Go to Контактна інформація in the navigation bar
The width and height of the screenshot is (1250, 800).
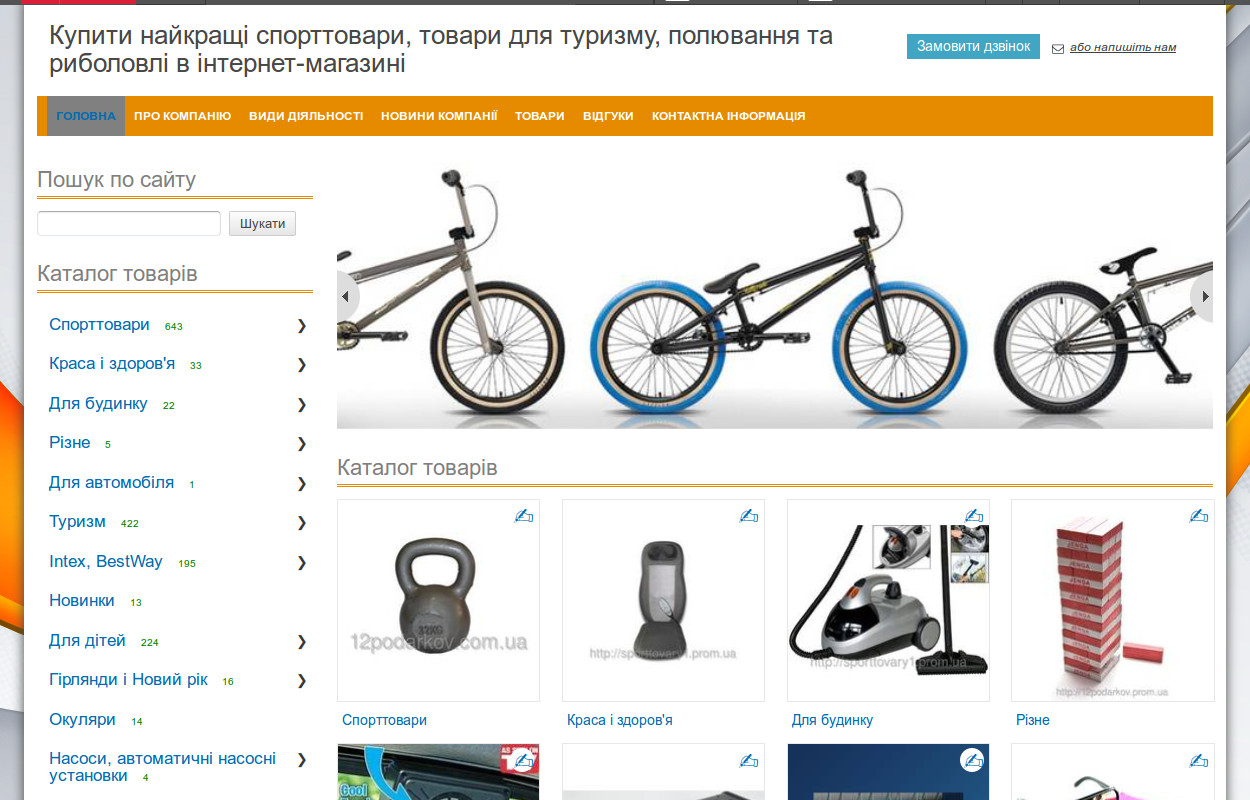click(x=729, y=116)
